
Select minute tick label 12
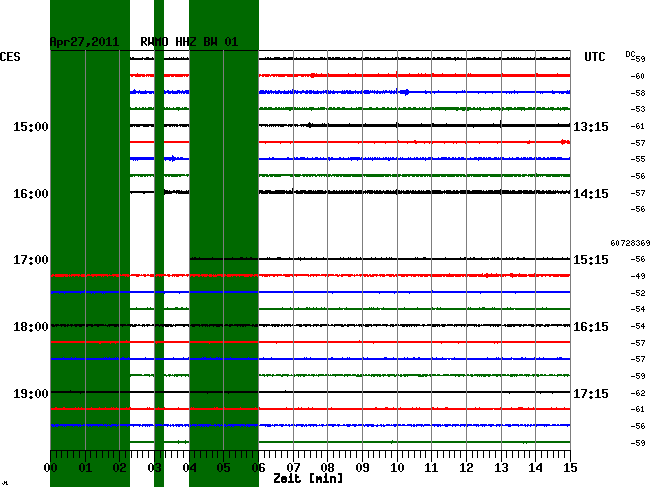point(466,468)
